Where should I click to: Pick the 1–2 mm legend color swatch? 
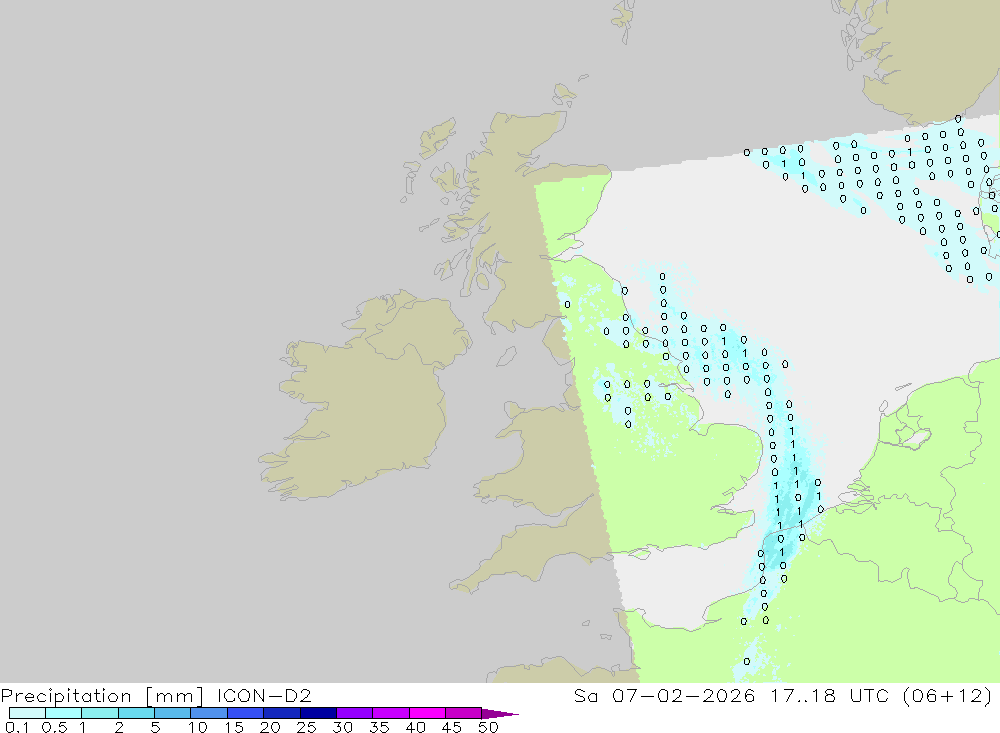[x=100, y=713]
